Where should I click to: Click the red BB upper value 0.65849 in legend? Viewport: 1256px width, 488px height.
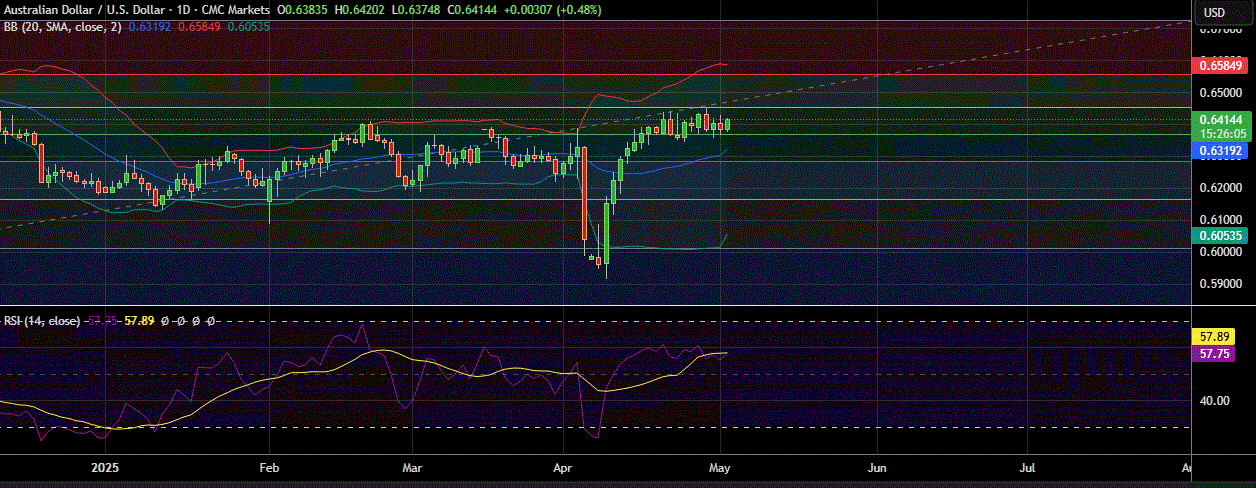coord(200,26)
